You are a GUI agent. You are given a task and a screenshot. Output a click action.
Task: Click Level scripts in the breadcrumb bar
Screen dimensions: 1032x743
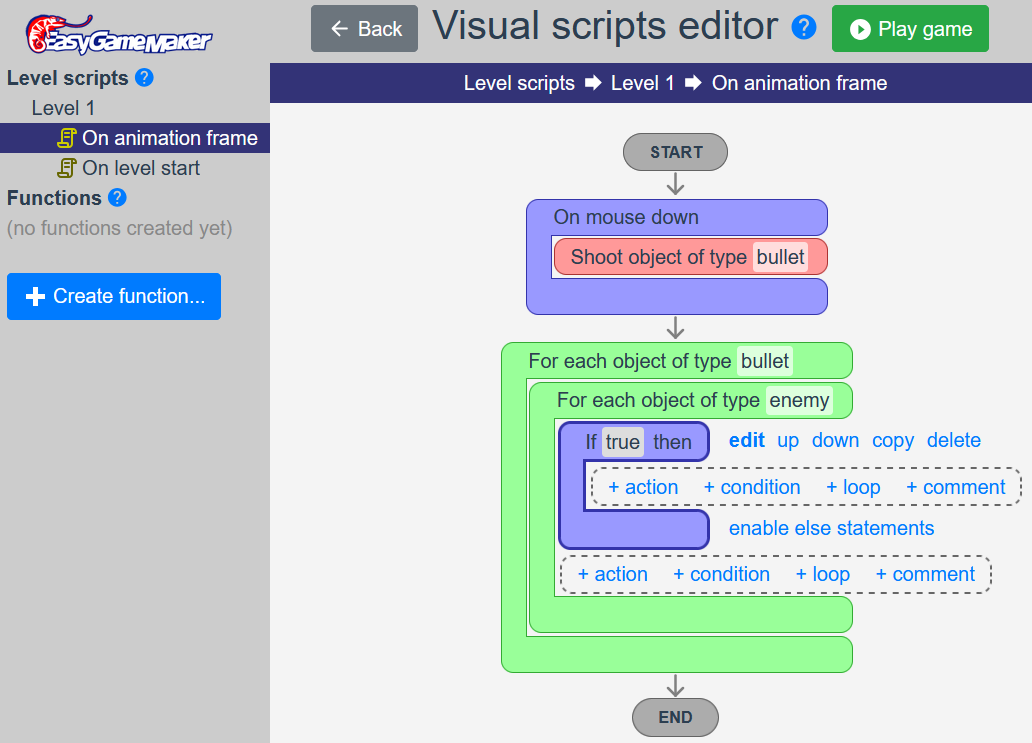pyautogui.click(x=519, y=83)
